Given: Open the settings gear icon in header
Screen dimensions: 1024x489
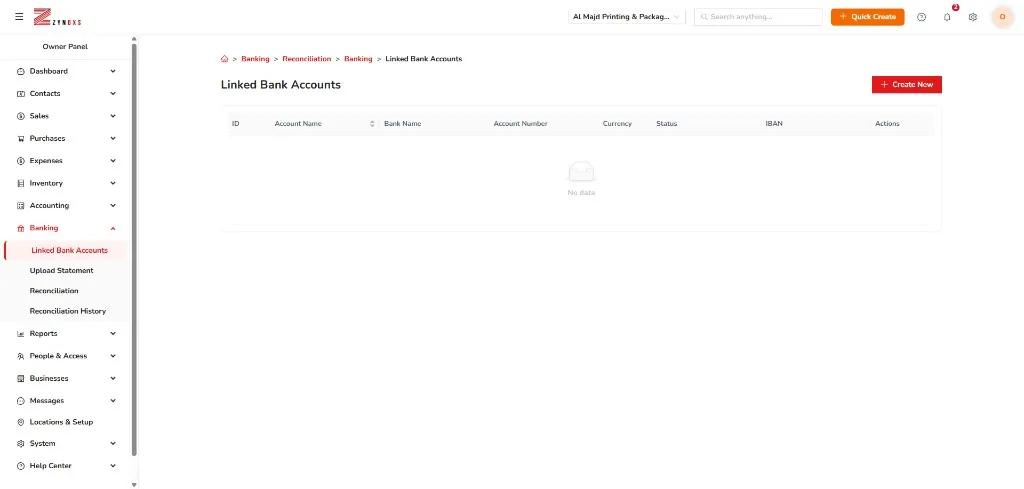Looking at the screenshot, I should pyautogui.click(x=972, y=17).
